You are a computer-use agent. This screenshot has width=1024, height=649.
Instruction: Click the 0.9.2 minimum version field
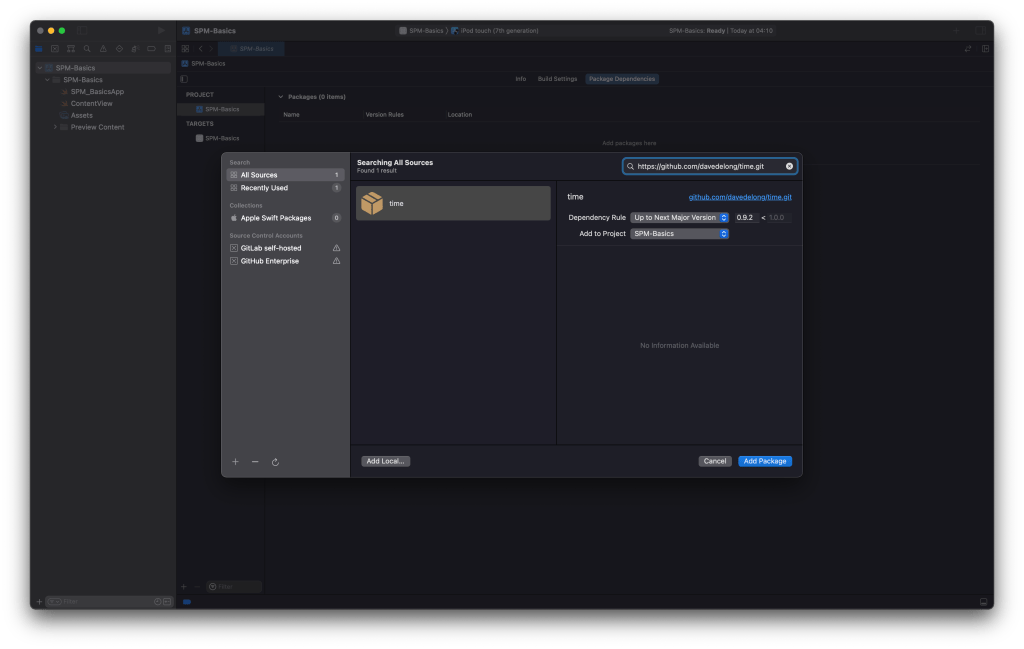(746, 217)
